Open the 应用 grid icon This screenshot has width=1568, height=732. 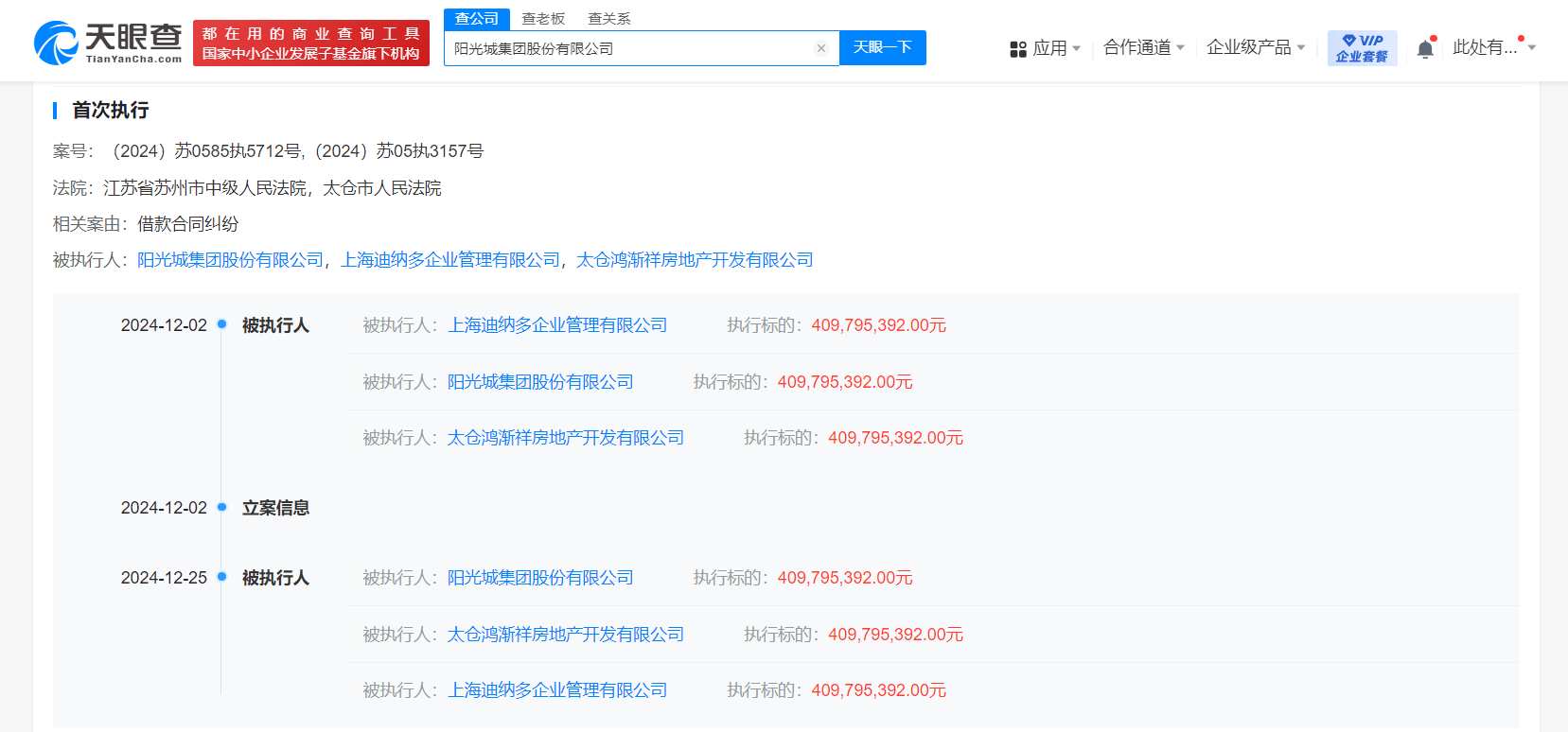tap(1018, 49)
